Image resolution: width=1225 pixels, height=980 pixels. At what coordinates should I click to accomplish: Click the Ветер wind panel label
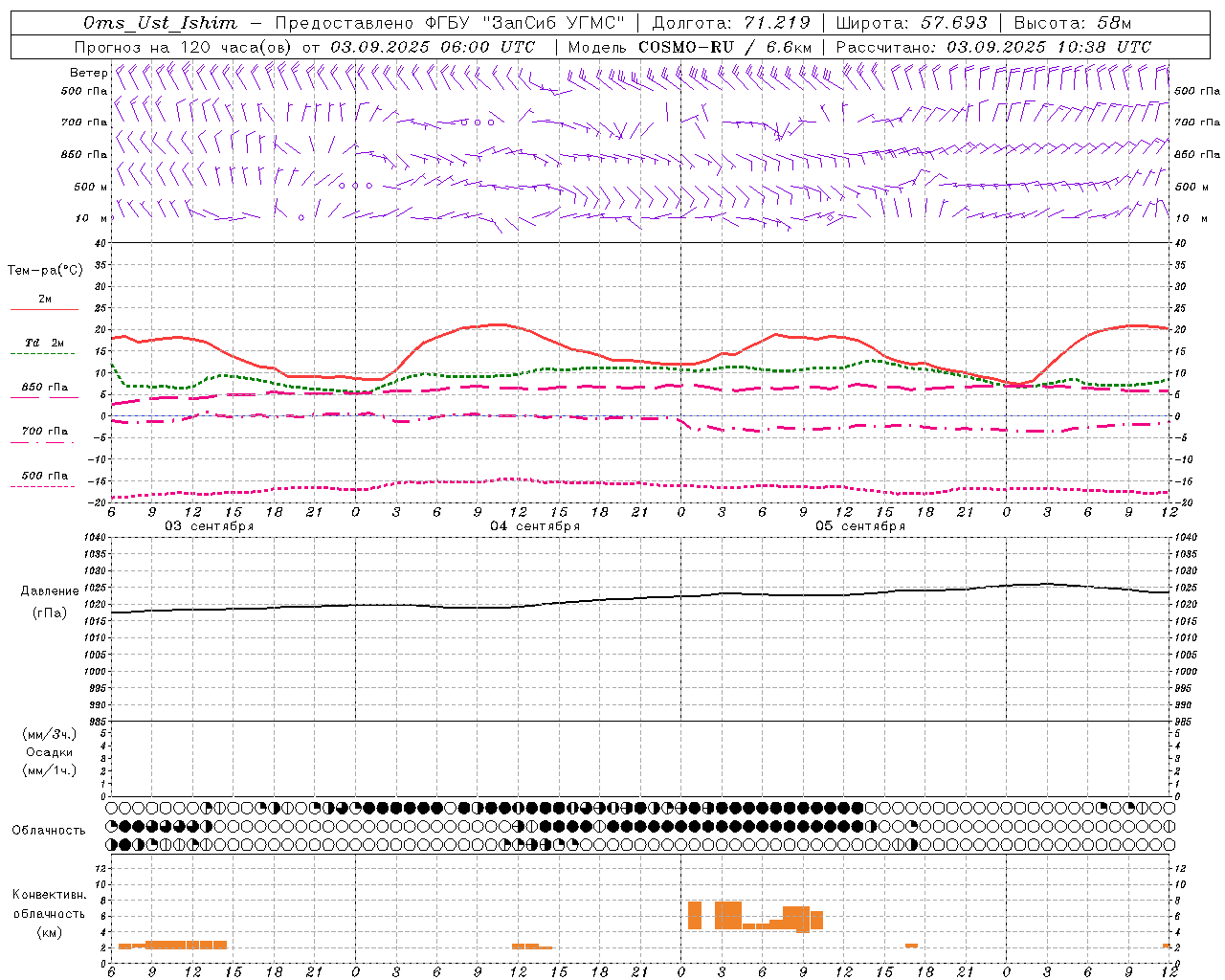pyautogui.click(x=89, y=73)
